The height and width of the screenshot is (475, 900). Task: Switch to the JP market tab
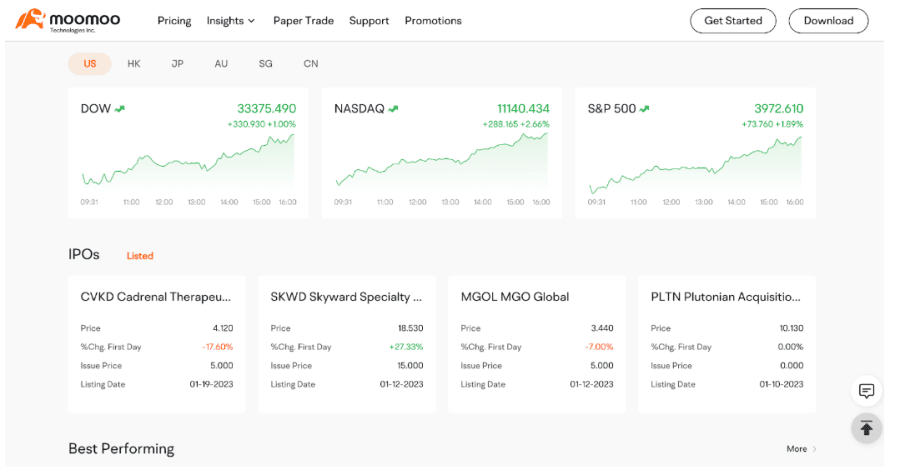pos(177,64)
